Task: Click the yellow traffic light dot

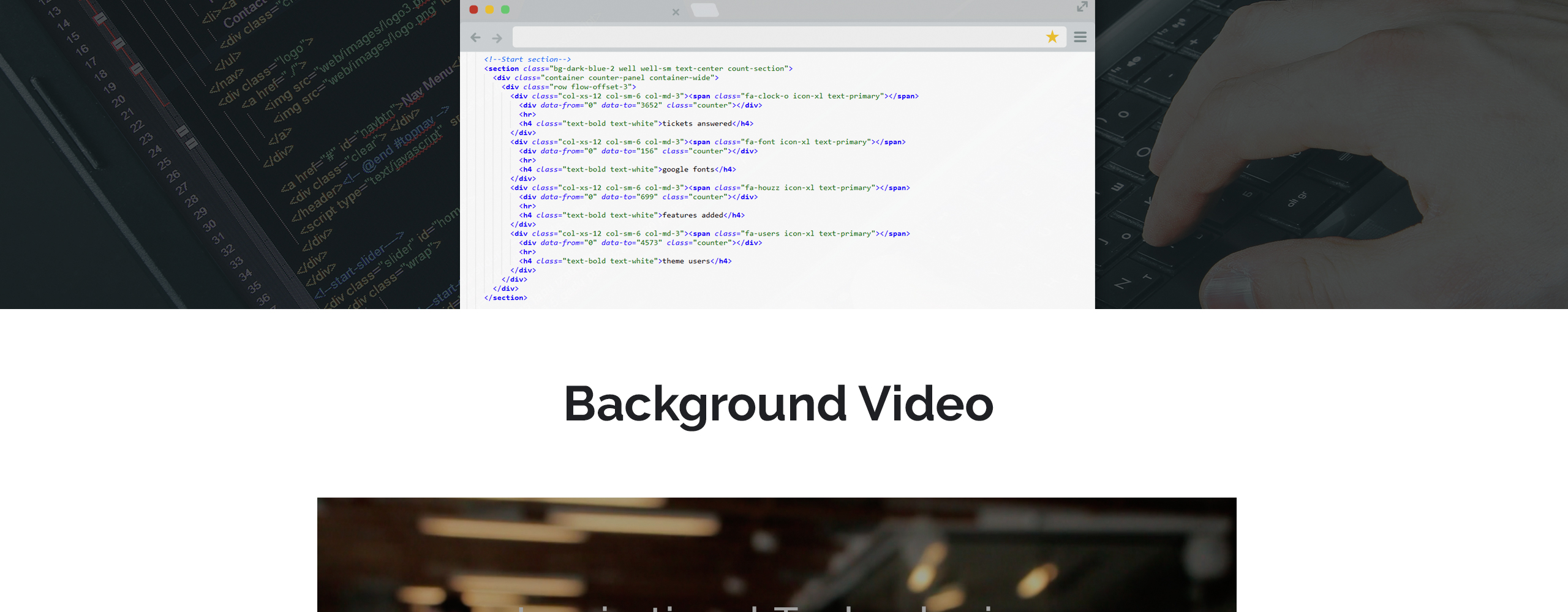Action: [489, 9]
